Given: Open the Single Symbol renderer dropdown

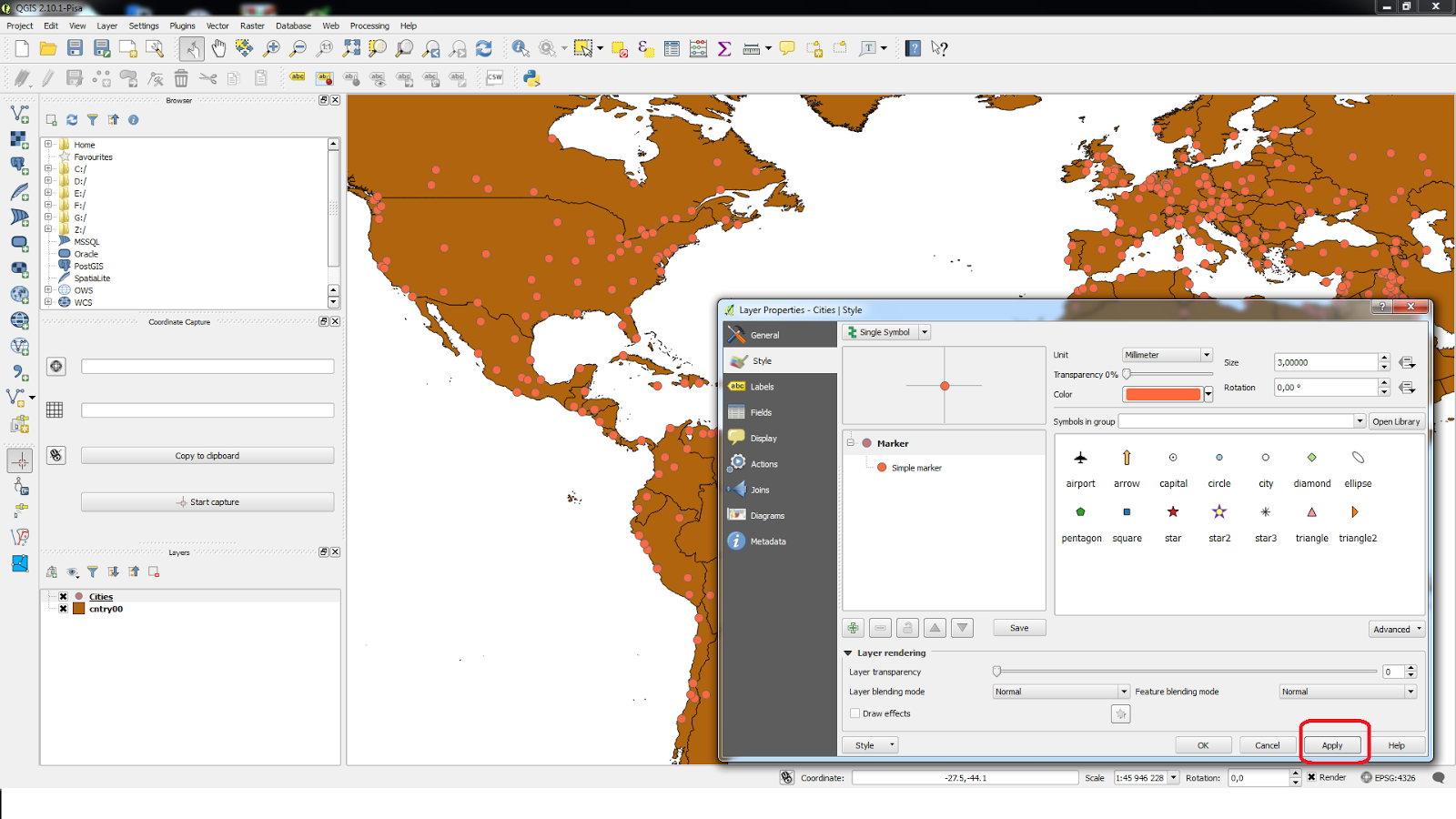Looking at the screenshot, I should (924, 332).
